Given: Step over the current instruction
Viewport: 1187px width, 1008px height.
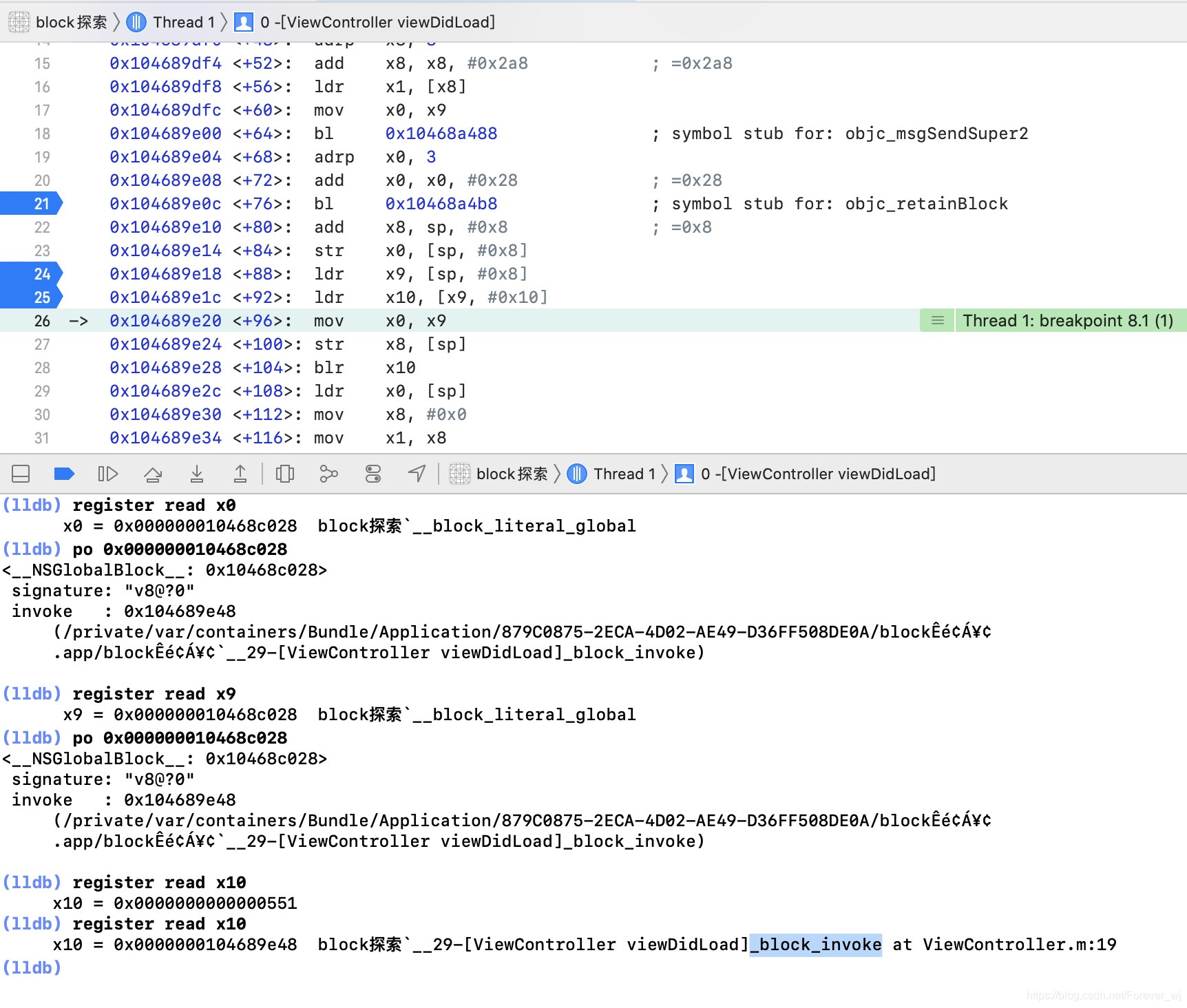Looking at the screenshot, I should 153,474.
